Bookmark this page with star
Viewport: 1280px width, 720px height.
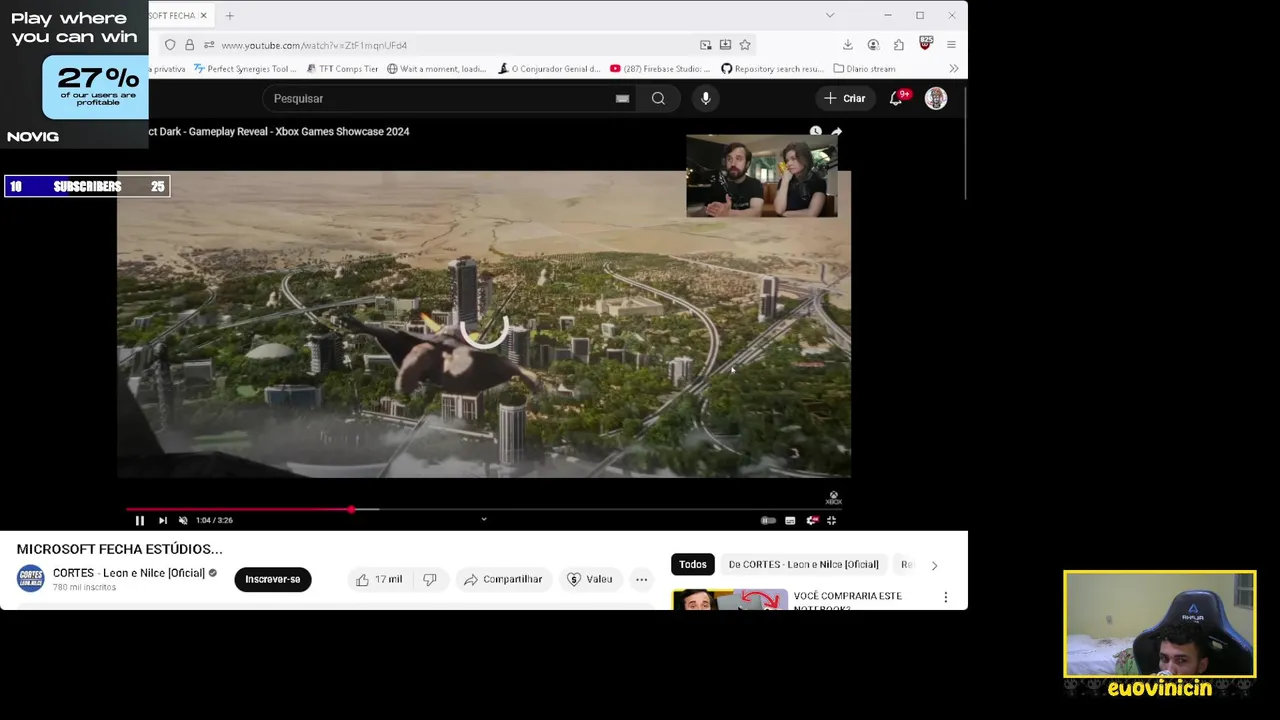click(745, 45)
